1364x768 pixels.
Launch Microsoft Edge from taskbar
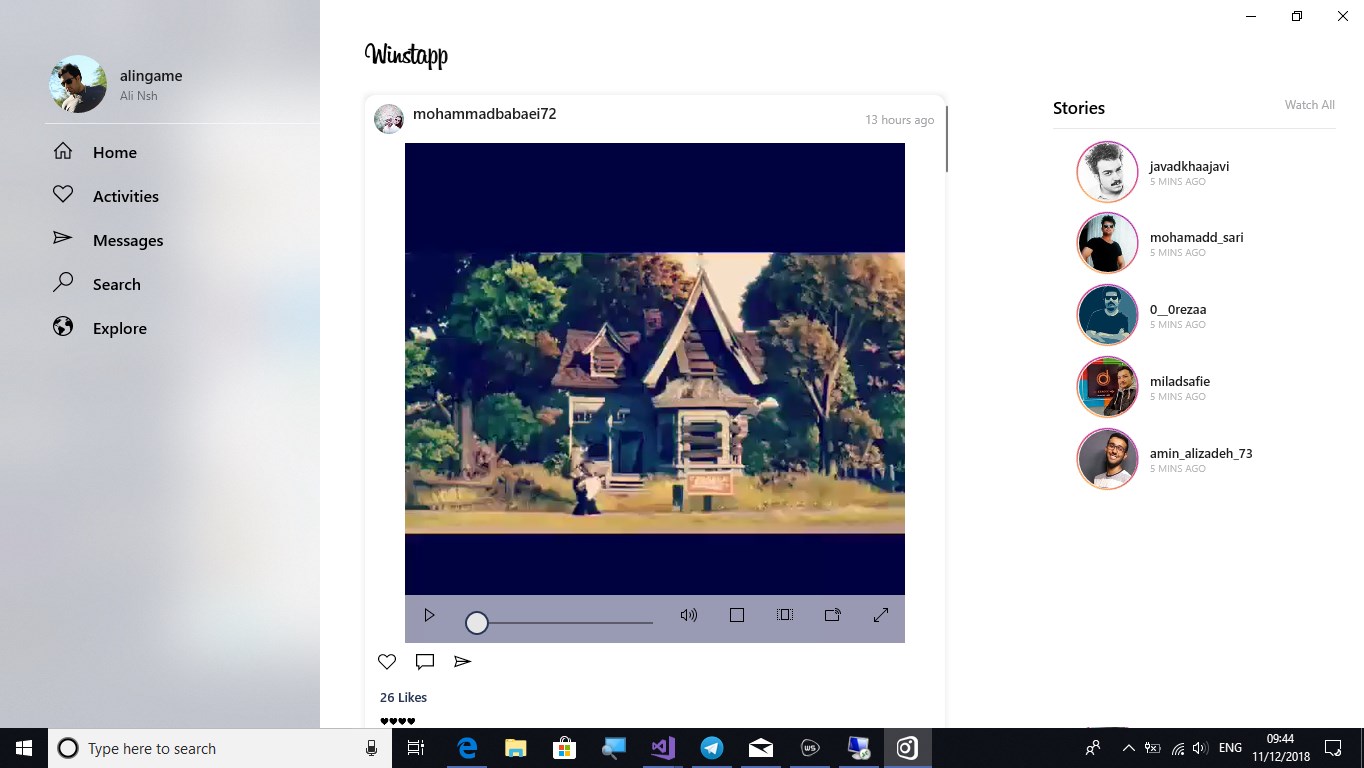pyautogui.click(x=467, y=748)
